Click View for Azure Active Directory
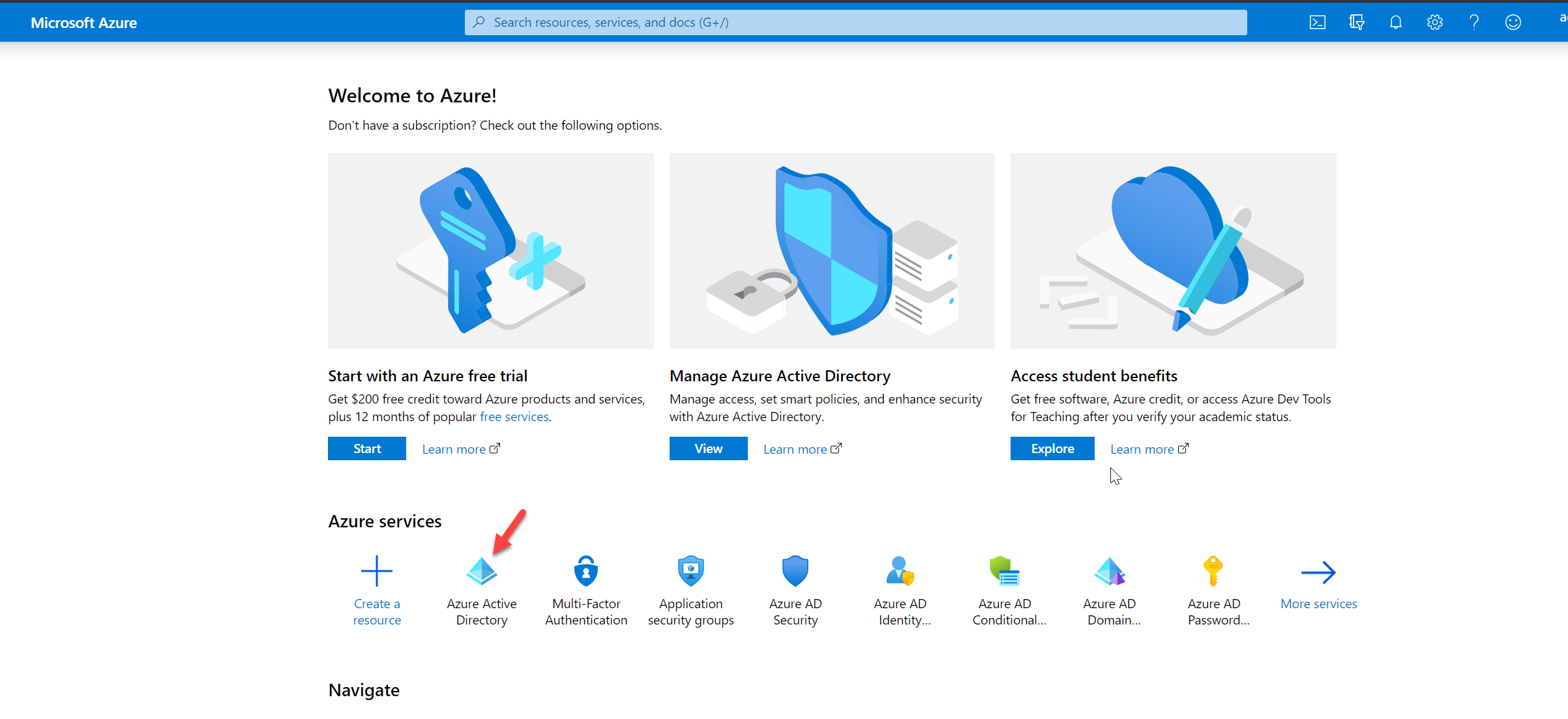Screen dimensions: 1568x719 (708, 448)
